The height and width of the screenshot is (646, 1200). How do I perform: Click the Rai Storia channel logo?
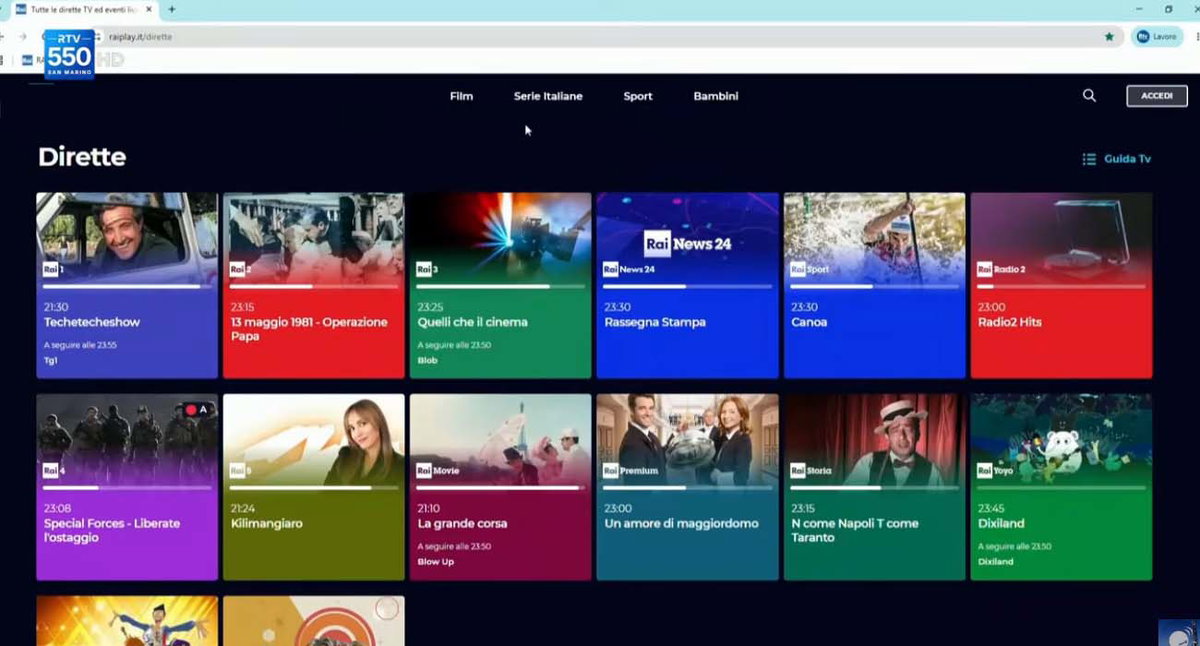click(811, 471)
